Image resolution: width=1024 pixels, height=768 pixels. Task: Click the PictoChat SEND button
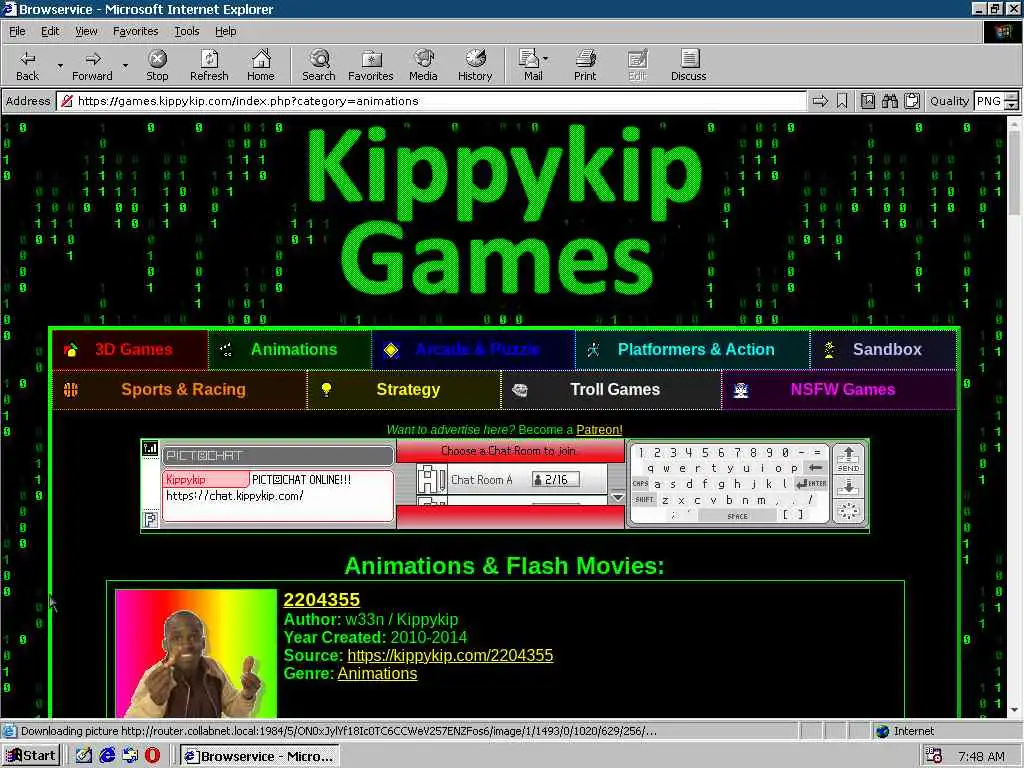coord(848,459)
